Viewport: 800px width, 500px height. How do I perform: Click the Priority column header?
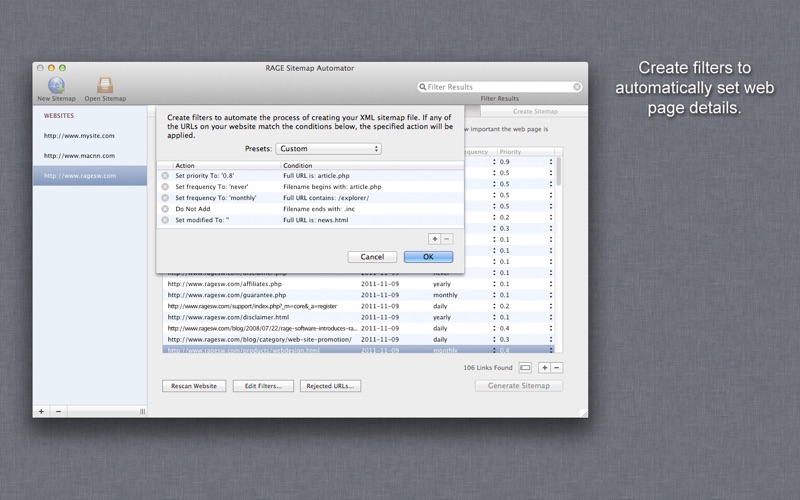tap(526, 152)
